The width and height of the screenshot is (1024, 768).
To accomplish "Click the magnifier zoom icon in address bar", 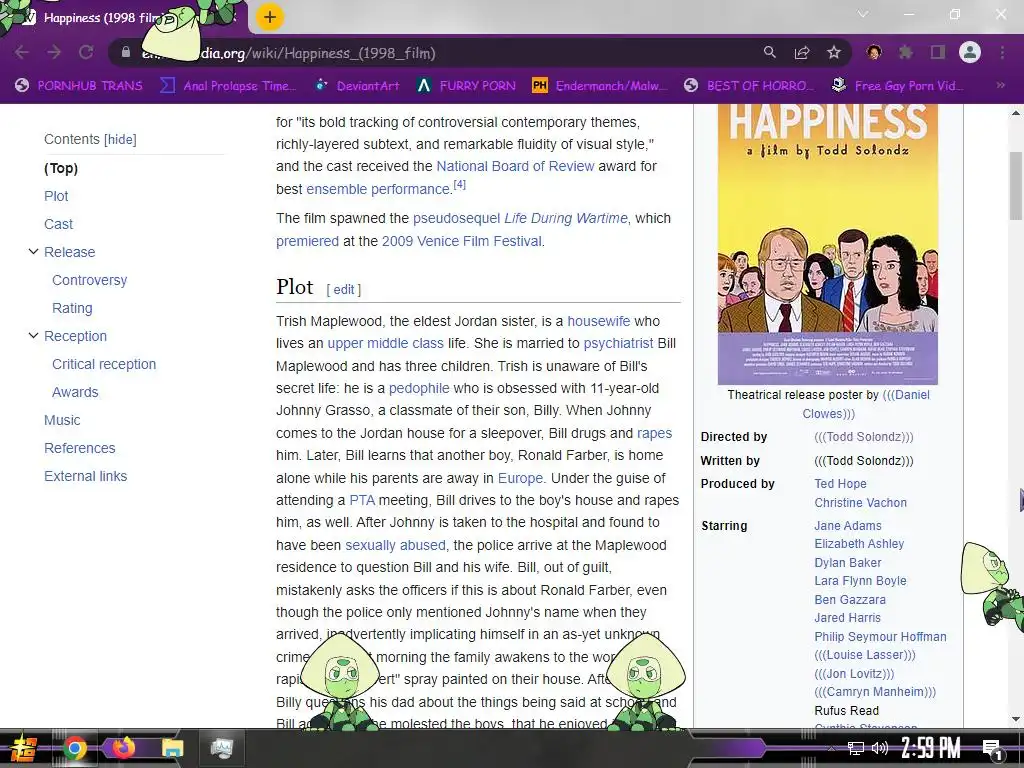I will click(x=770, y=52).
